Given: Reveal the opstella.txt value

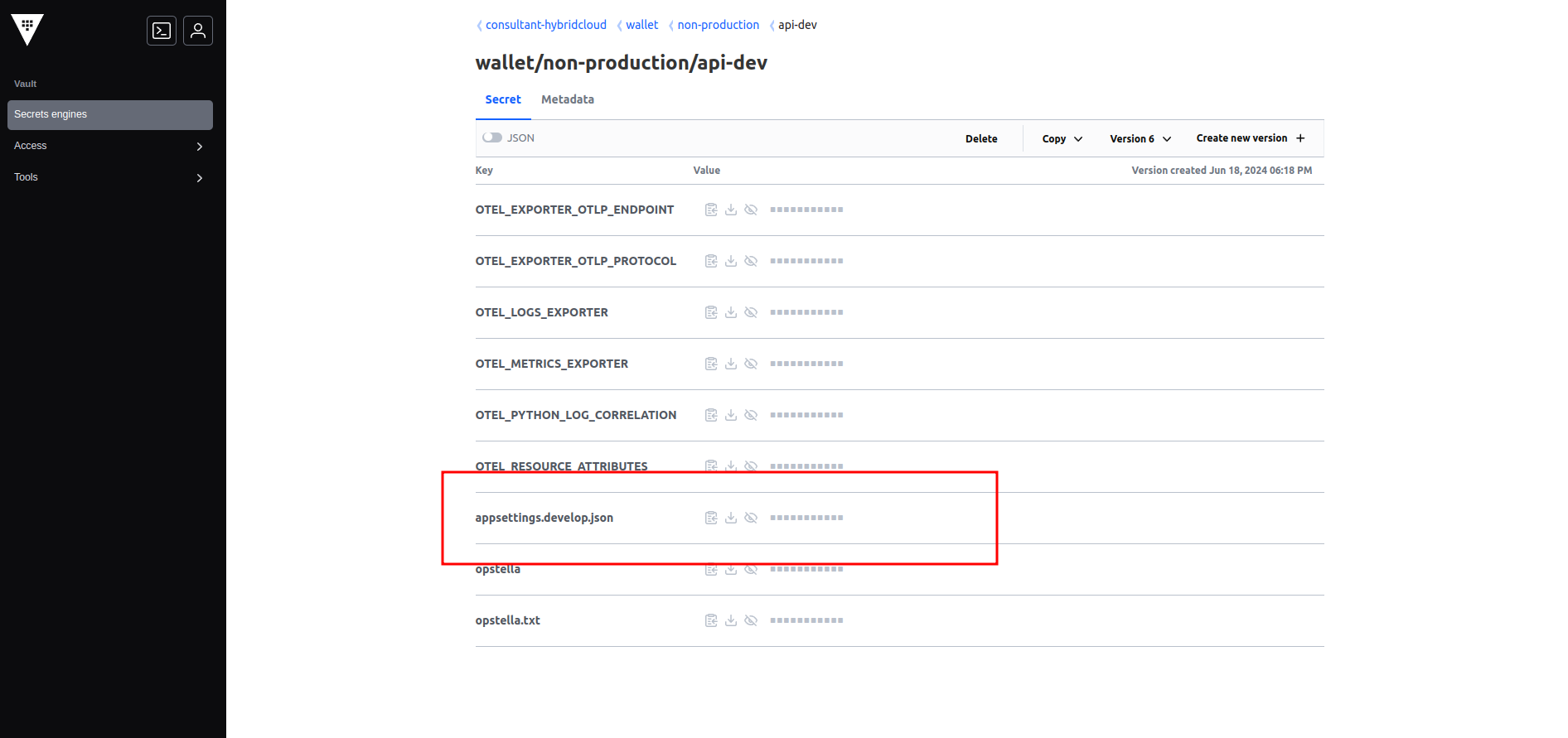Looking at the screenshot, I should pyautogui.click(x=751, y=620).
